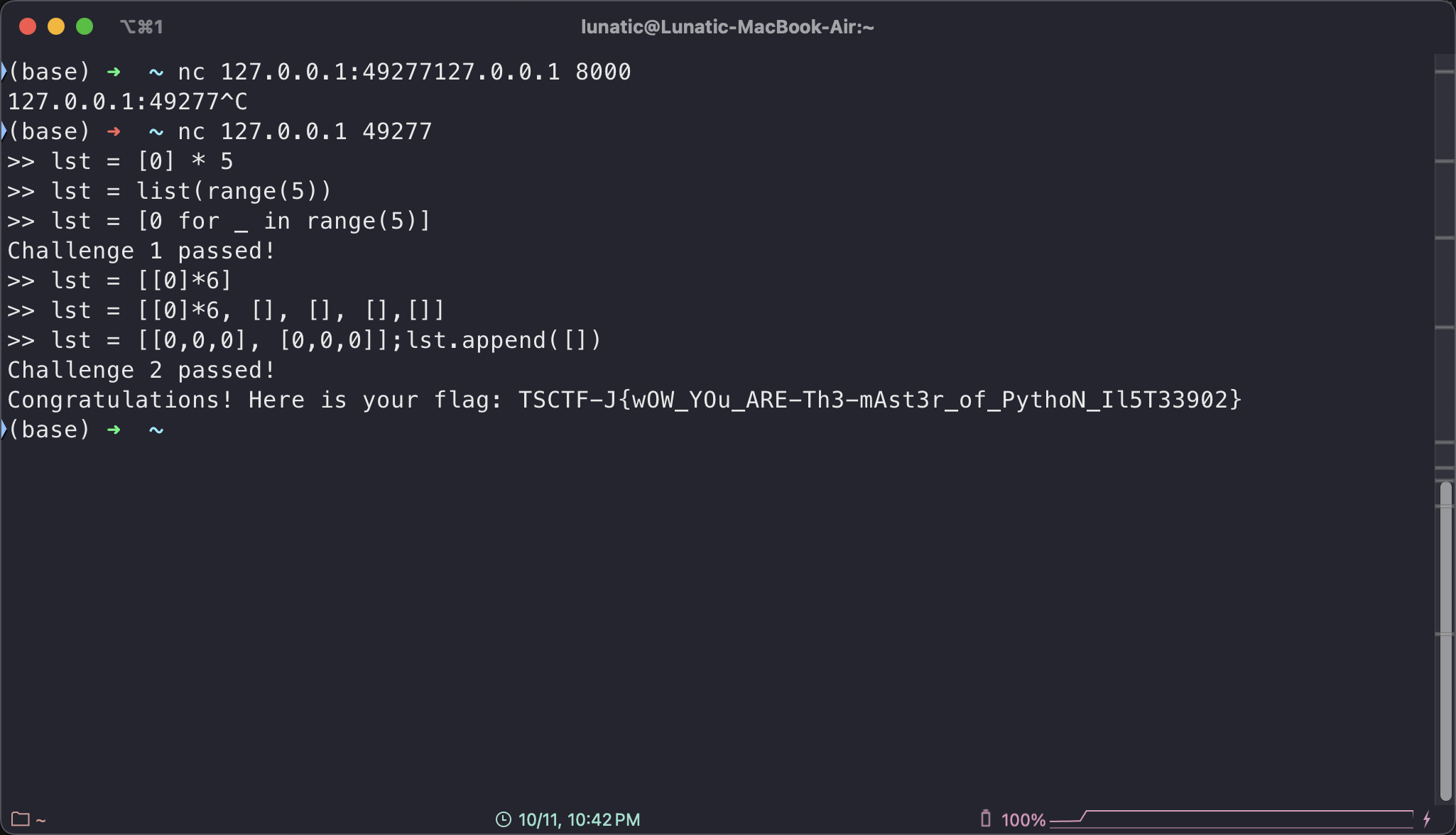Click the lightning bolt charging icon
Viewport: 1456px width, 835px height.
1427,819
